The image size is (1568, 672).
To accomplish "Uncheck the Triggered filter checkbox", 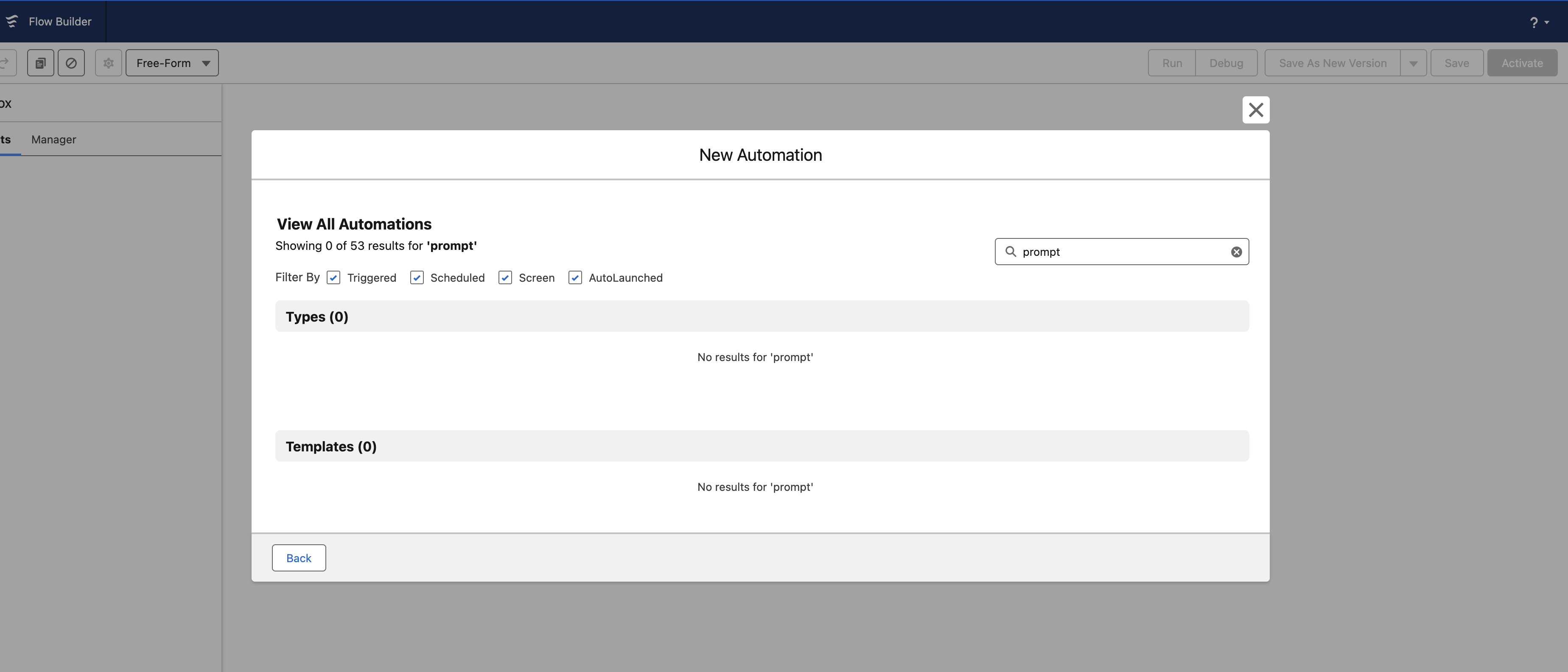I will click(333, 277).
